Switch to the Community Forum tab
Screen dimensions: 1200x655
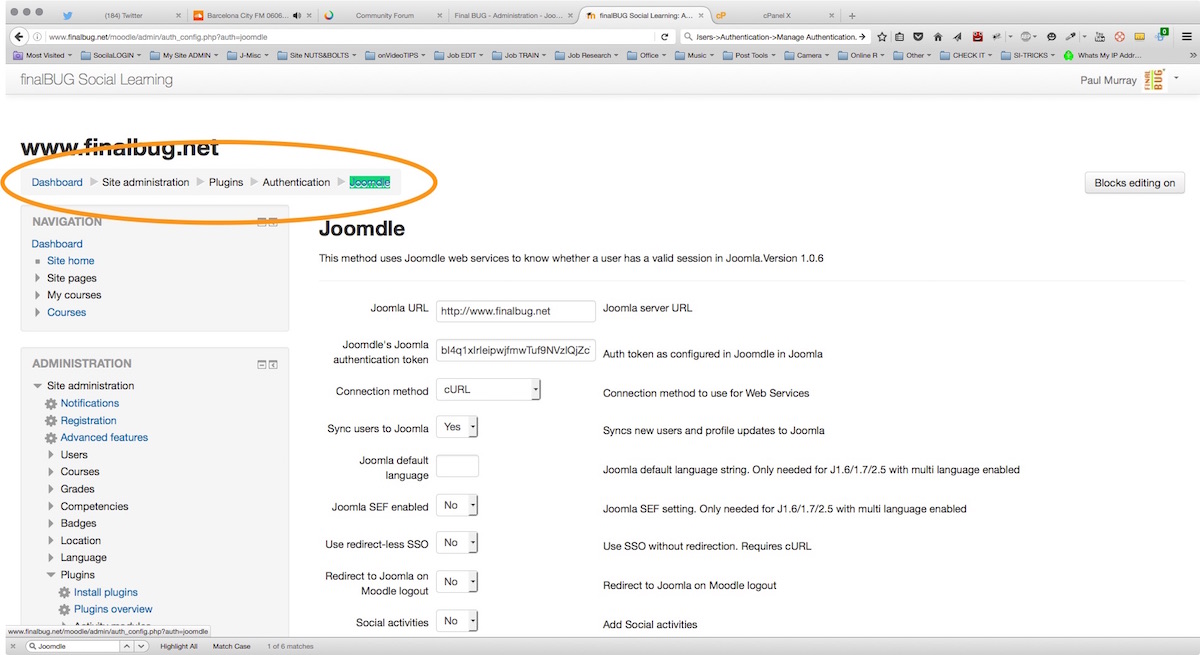click(385, 16)
